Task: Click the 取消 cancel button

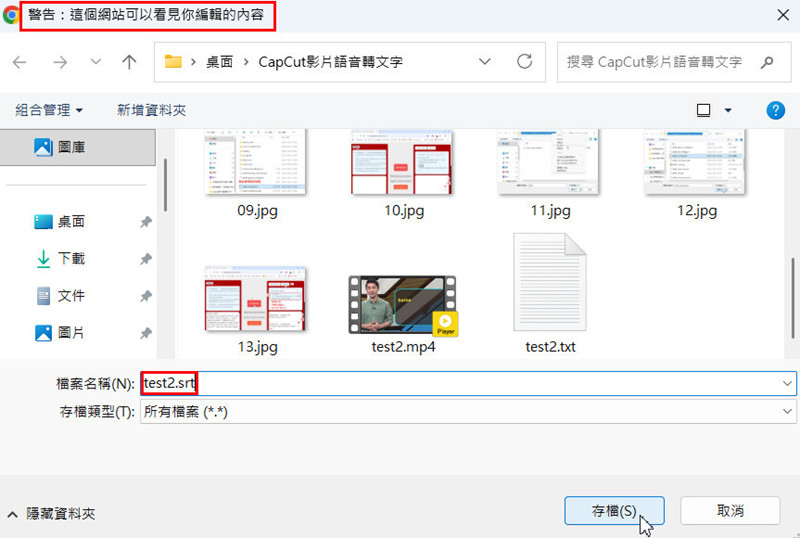Action: coord(730,510)
